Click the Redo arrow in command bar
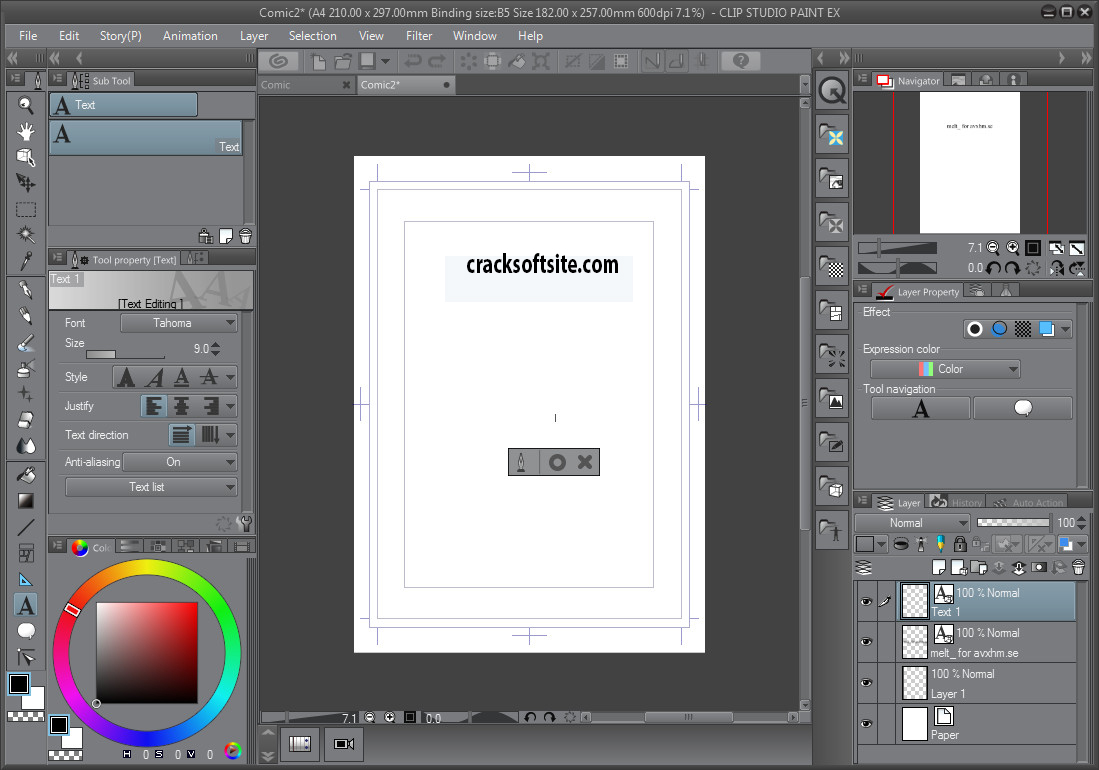Image resolution: width=1099 pixels, height=770 pixels. click(437, 62)
